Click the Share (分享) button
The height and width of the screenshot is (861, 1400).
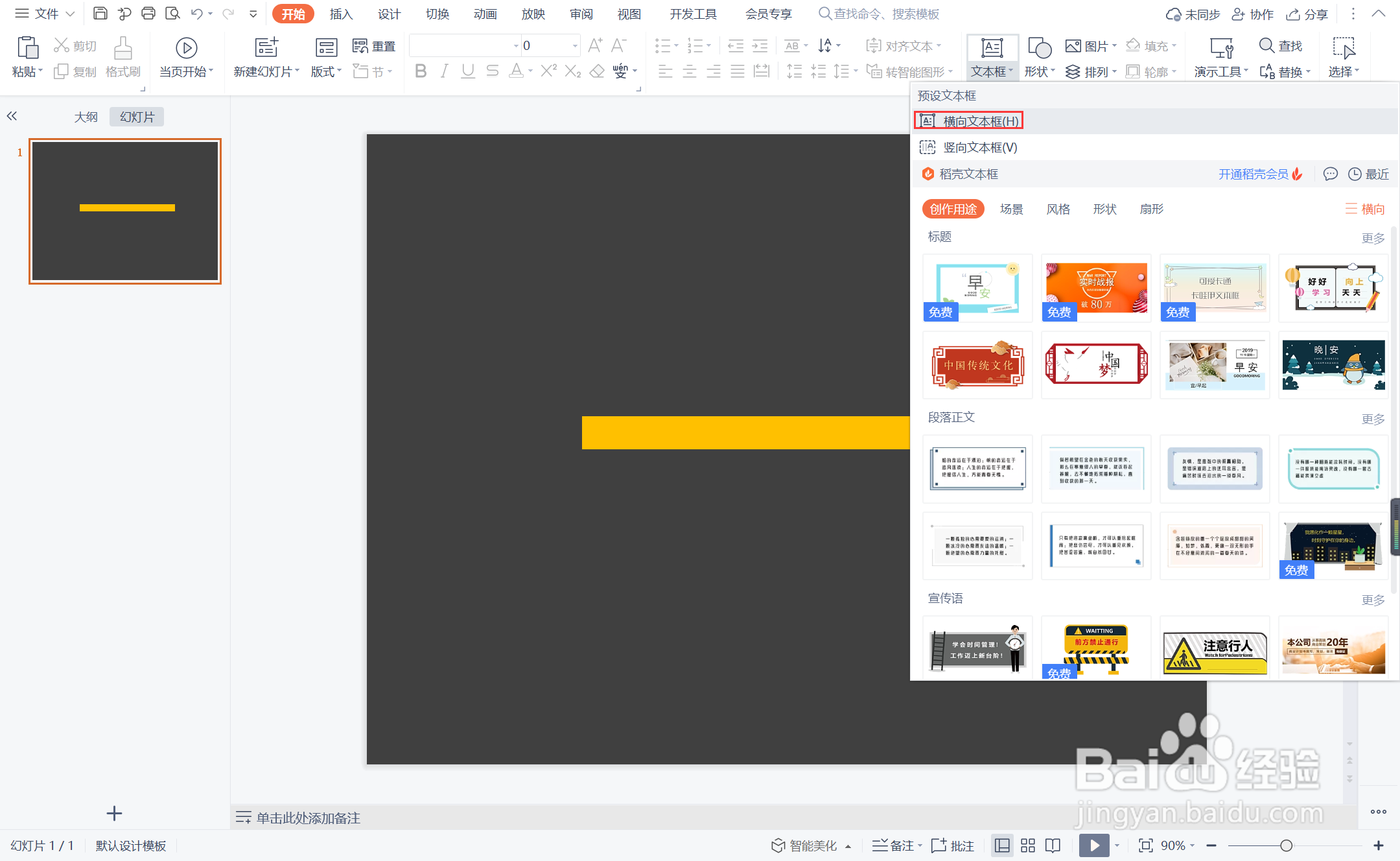1307,14
